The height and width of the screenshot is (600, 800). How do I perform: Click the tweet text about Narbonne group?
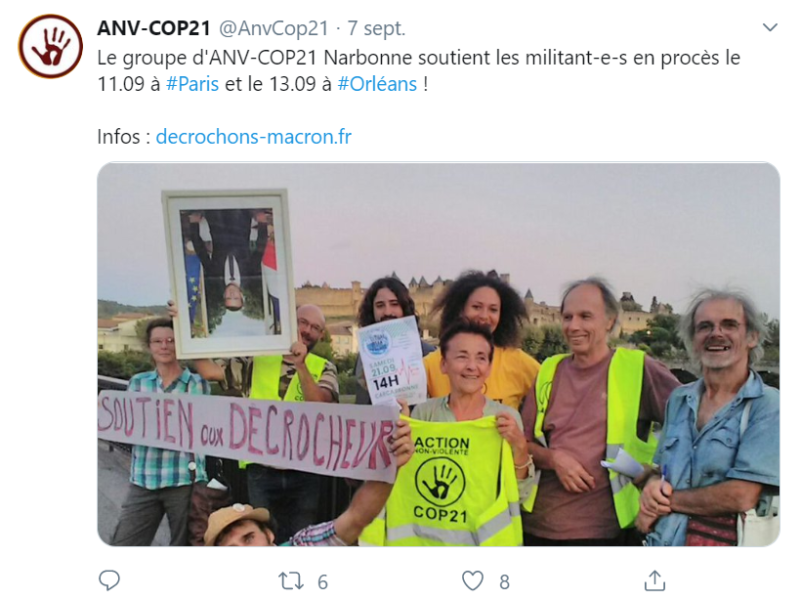[418, 70]
